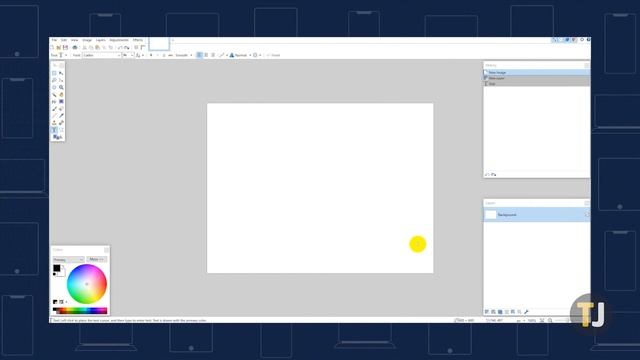Click the Undo arrow in the toolbar
640x360 pixels.
click(x=120, y=47)
